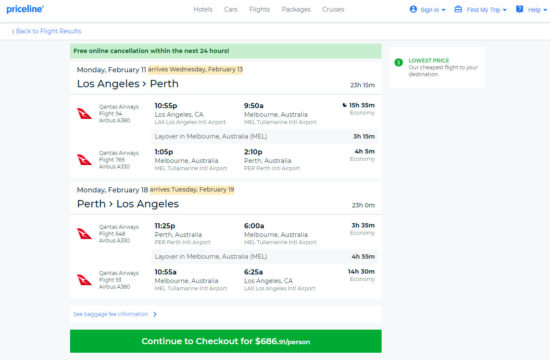
Task: Click the 'Los Angeles > Perth' heading
Action: pyautogui.click(x=128, y=84)
